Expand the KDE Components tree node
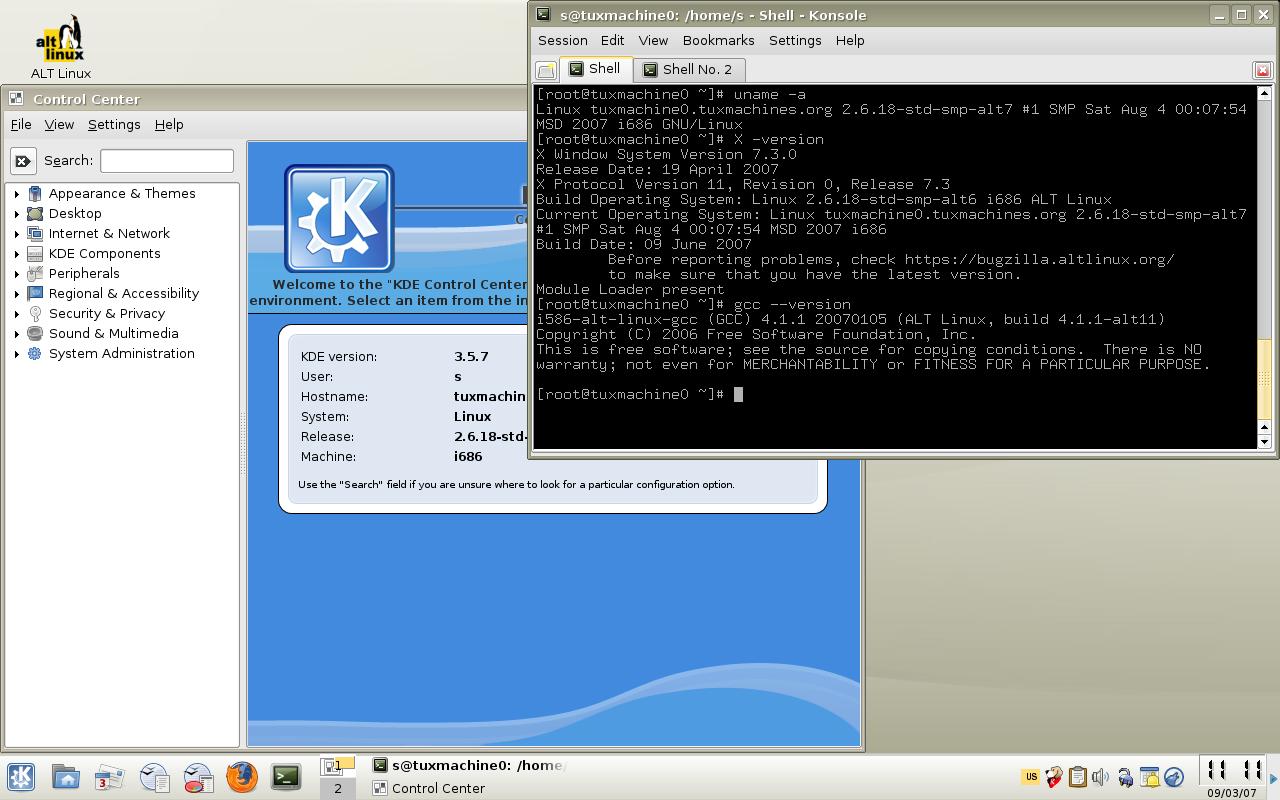This screenshot has width=1280, height=800. pos(16,254)
